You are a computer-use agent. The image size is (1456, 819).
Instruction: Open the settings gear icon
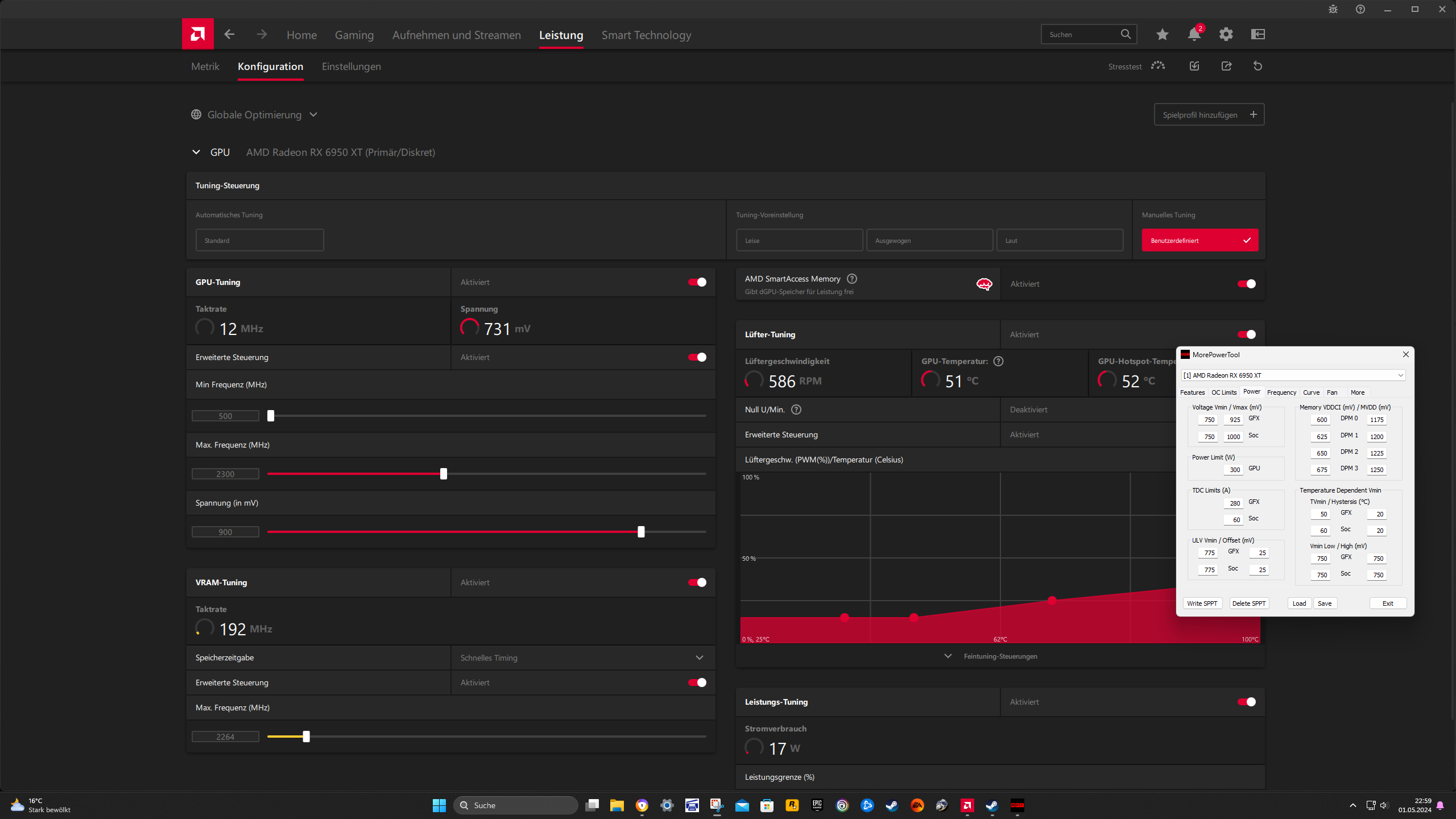pyautogui.click(x=1226, y=34)
